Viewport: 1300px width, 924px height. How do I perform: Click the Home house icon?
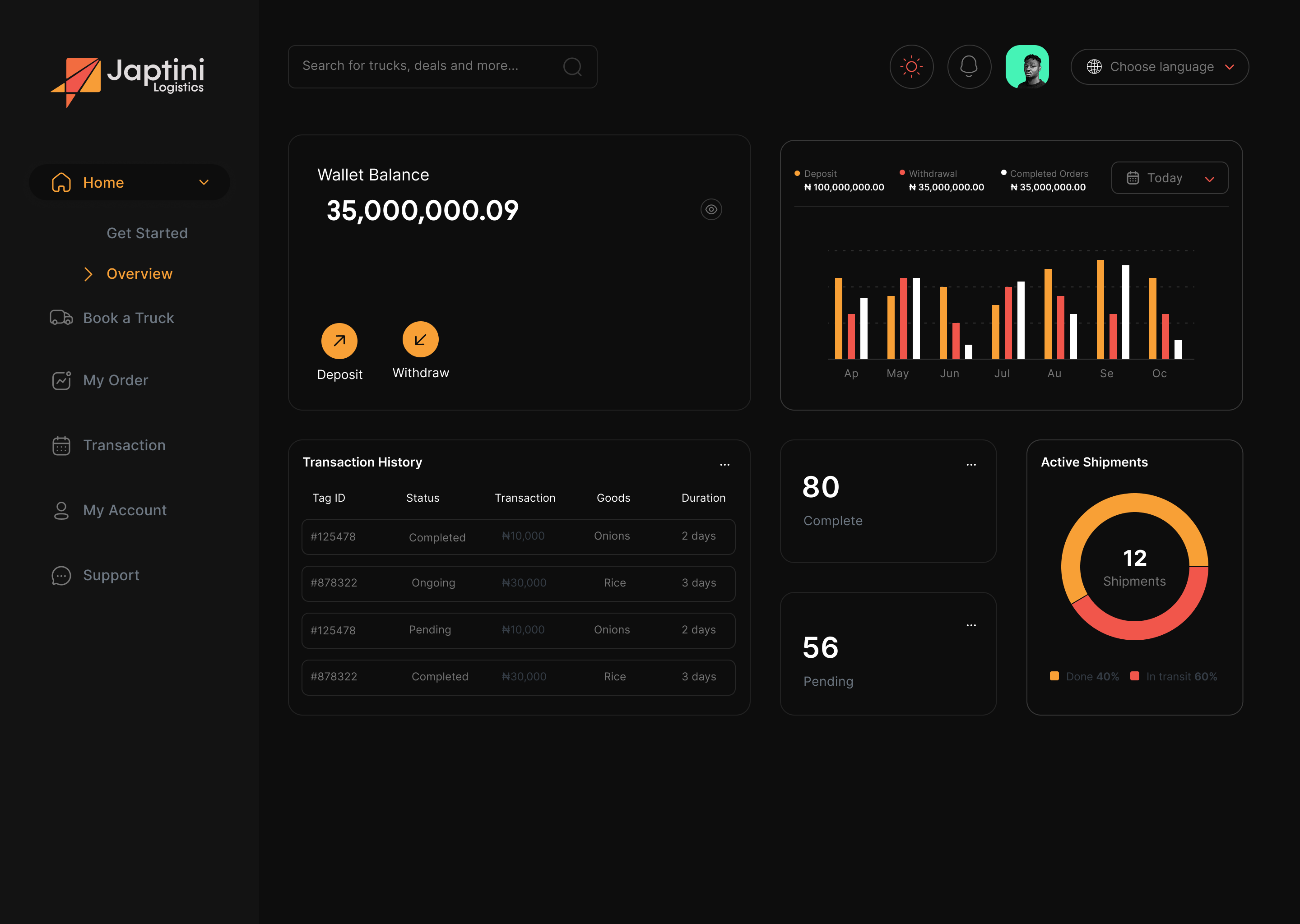tap(61, 182)
